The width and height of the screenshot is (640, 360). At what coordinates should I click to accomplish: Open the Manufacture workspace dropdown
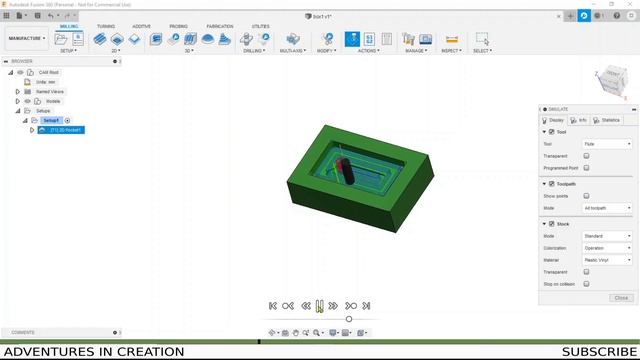27,38
